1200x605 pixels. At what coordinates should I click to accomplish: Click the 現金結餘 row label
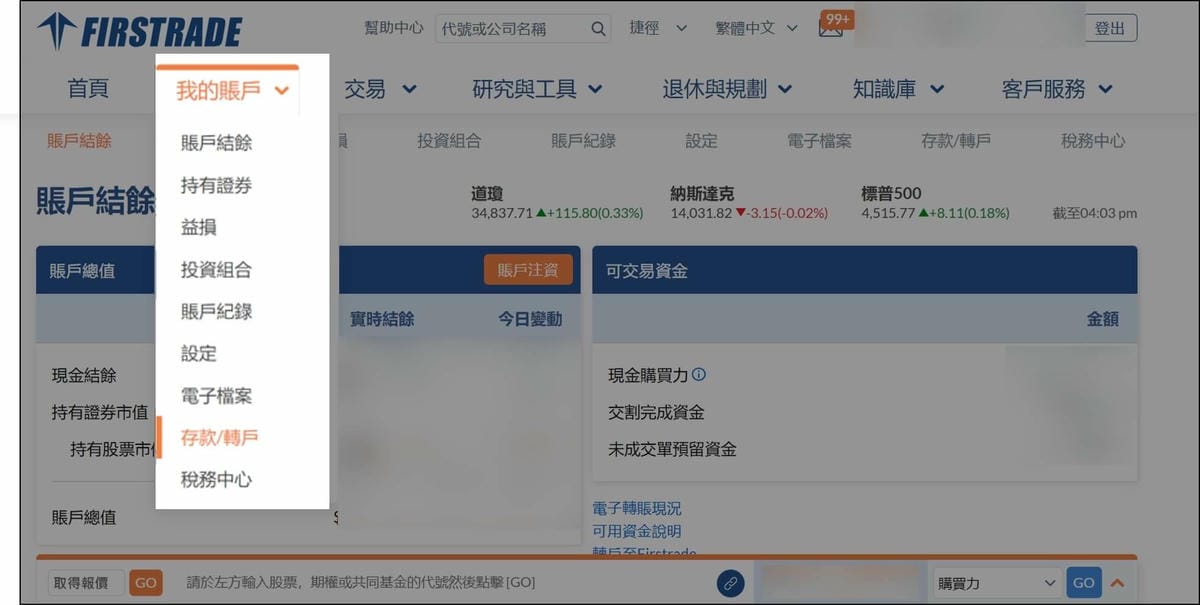(x=84, y=375)
